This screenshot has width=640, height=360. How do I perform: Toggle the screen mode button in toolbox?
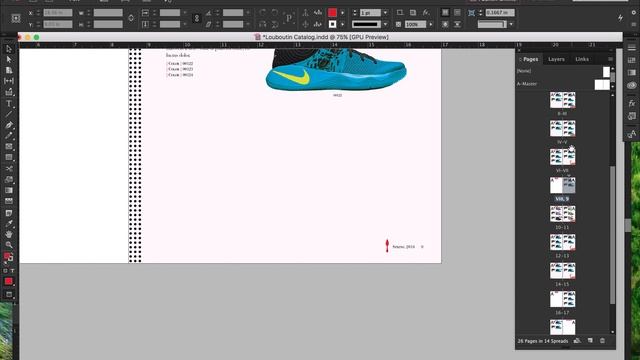pyautogui.click(x=9, y=295)
